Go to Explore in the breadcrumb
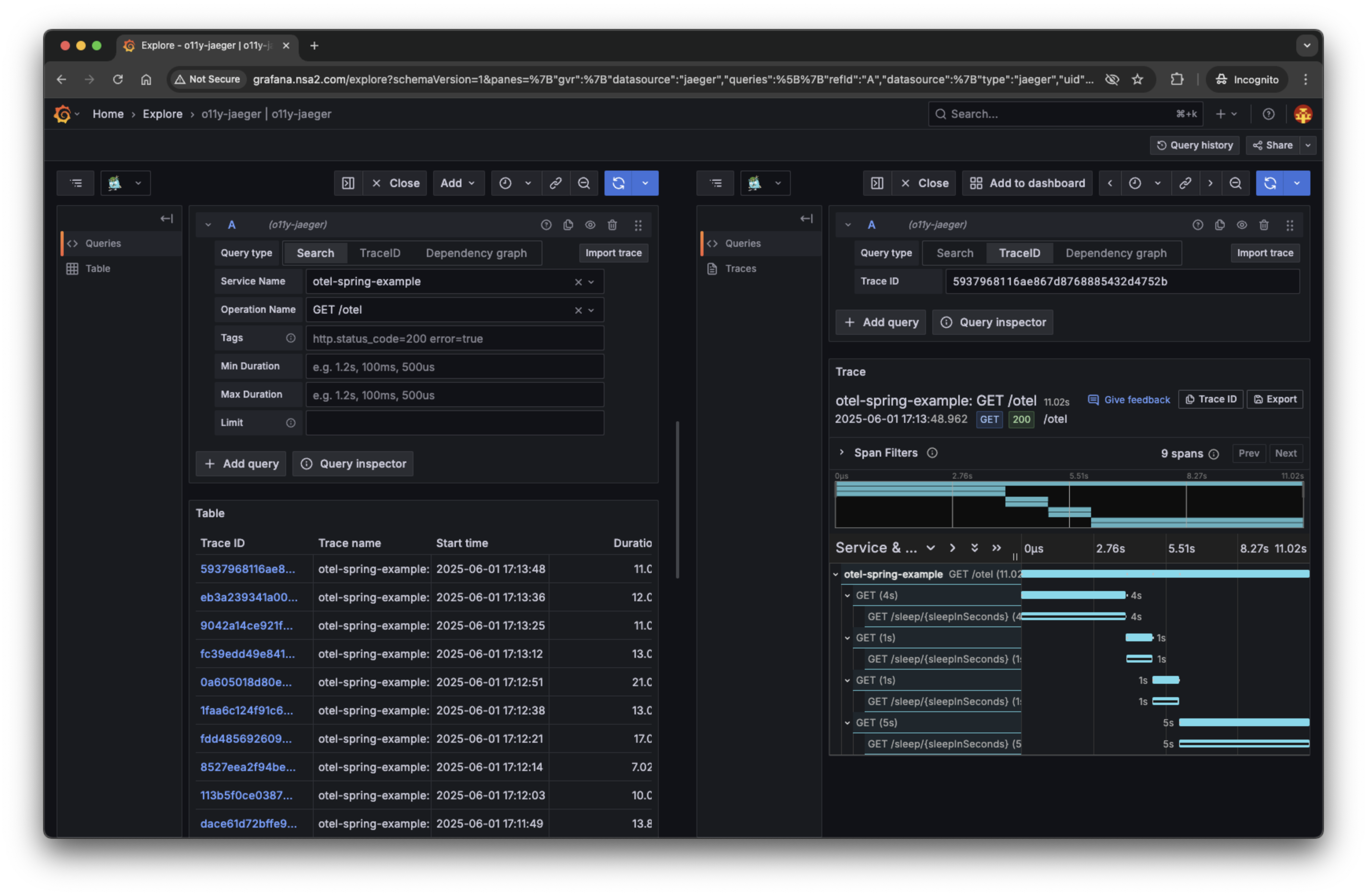The image size is (1367, 896). (x=163, y=114)
